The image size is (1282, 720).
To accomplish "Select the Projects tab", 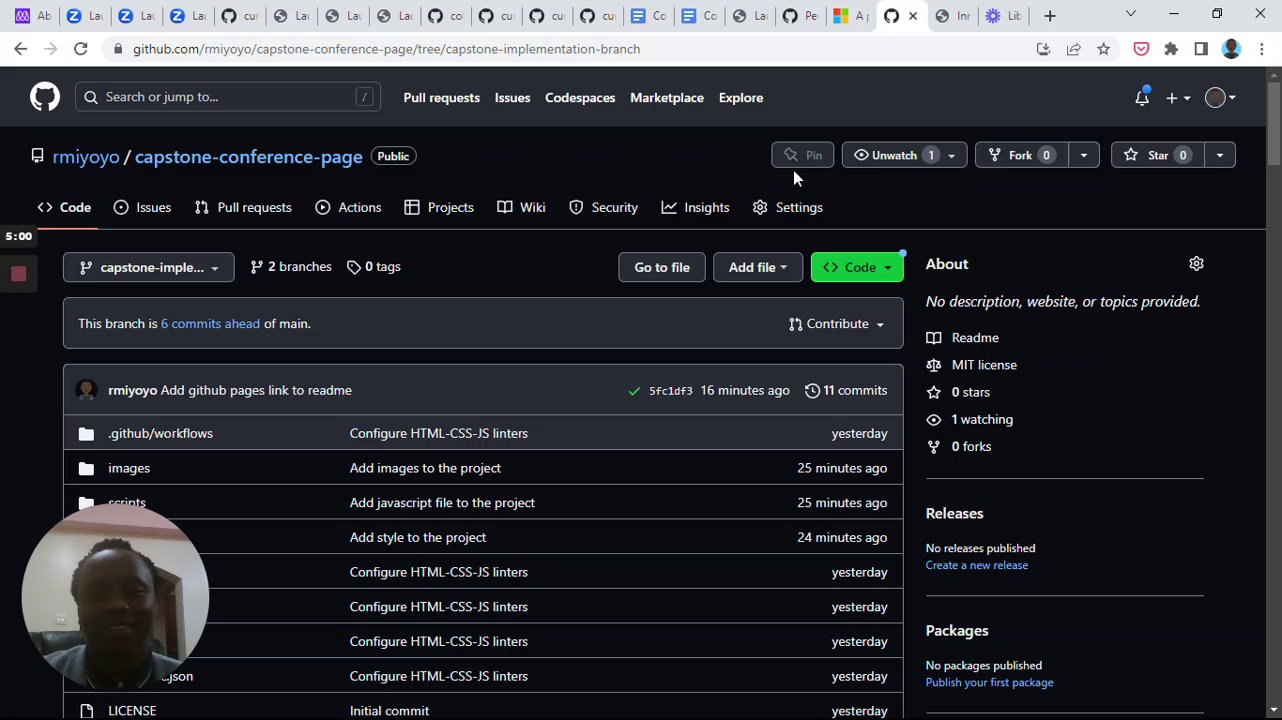I will point(440,207).
